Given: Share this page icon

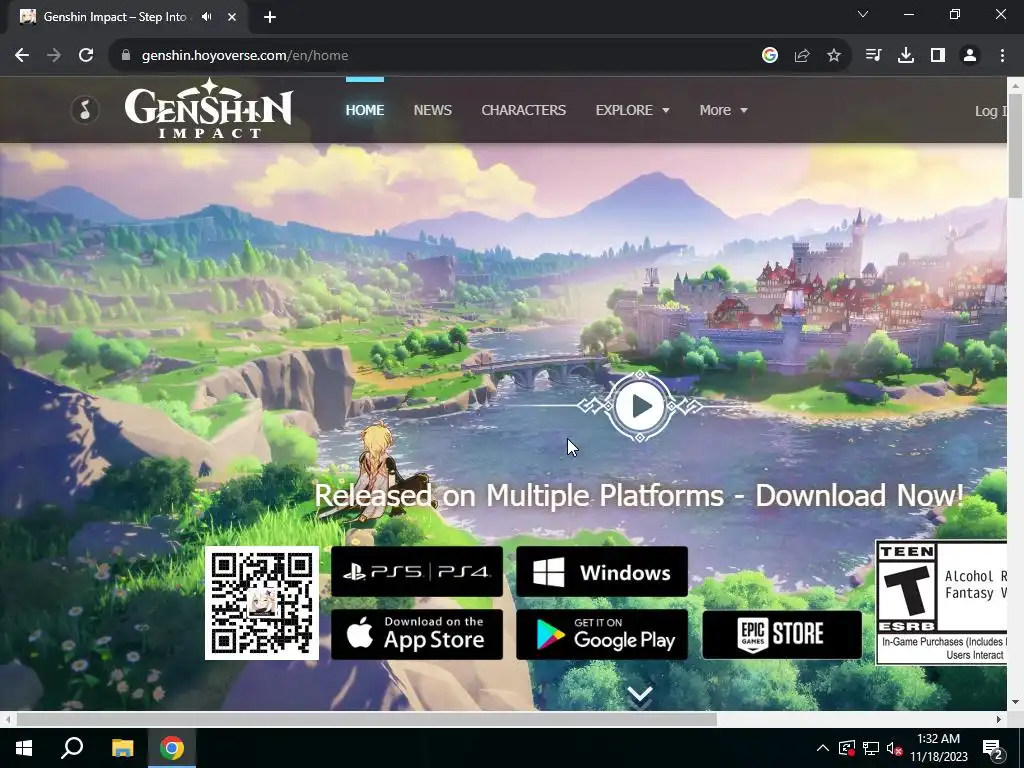Looking at the screenshot, I should (x=802, y=56).
